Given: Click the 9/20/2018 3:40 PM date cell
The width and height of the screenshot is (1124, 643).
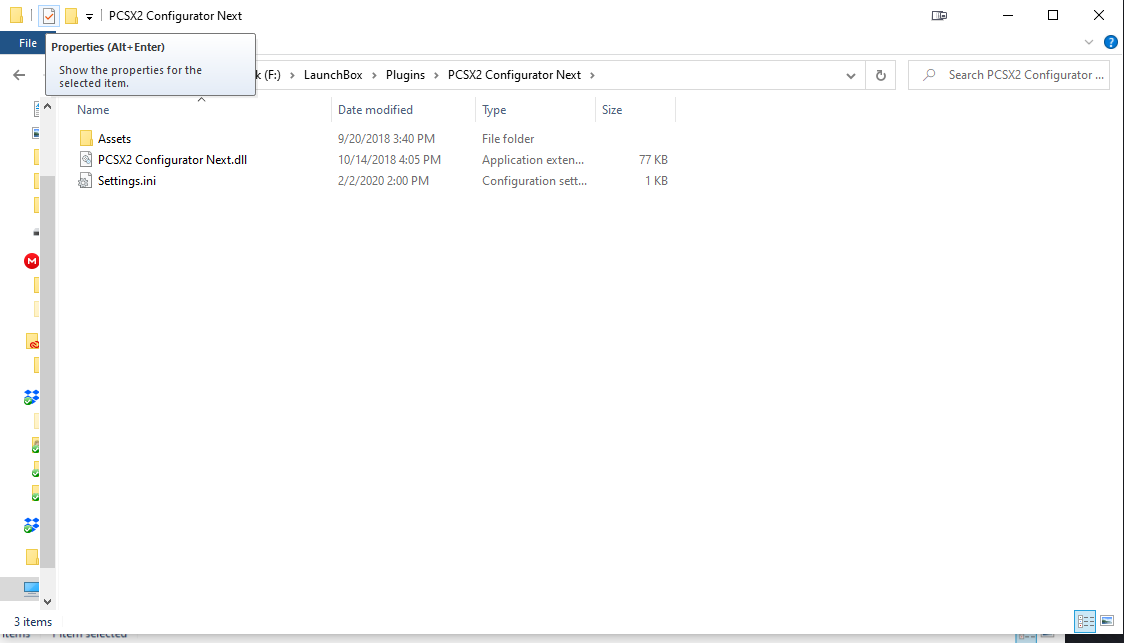Looking at the screenshot, I should coord(386,138).
